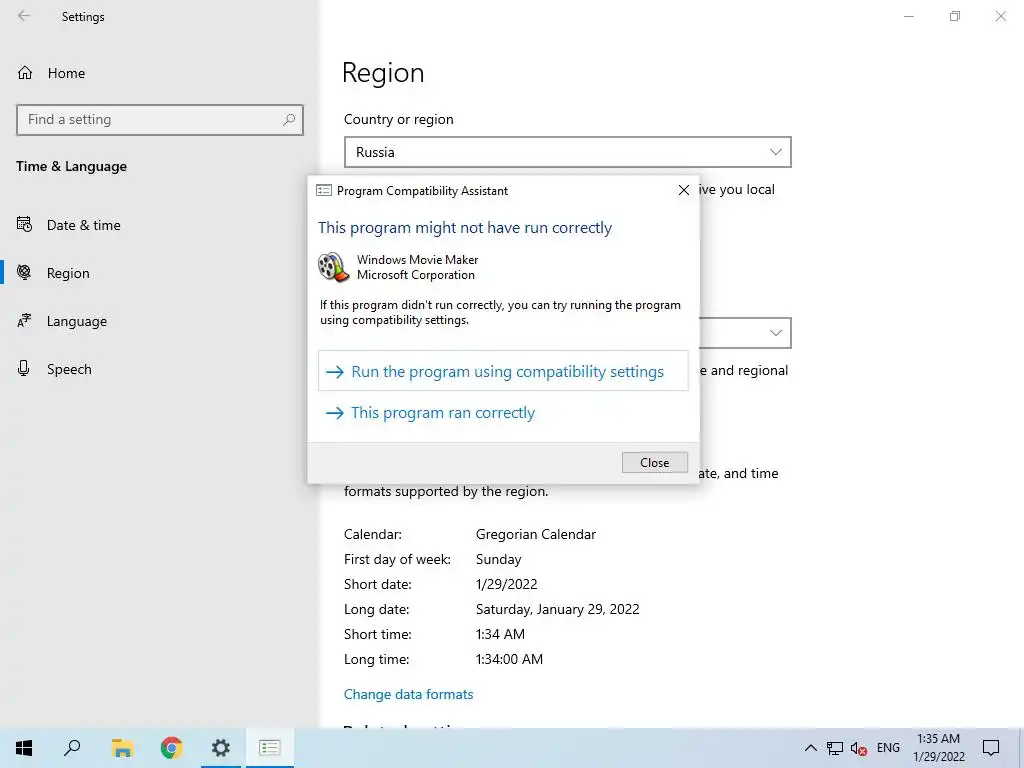Launch Google Chrome from the taskbar
Screen dimensions: 1024x768
(x=171, y=748)
